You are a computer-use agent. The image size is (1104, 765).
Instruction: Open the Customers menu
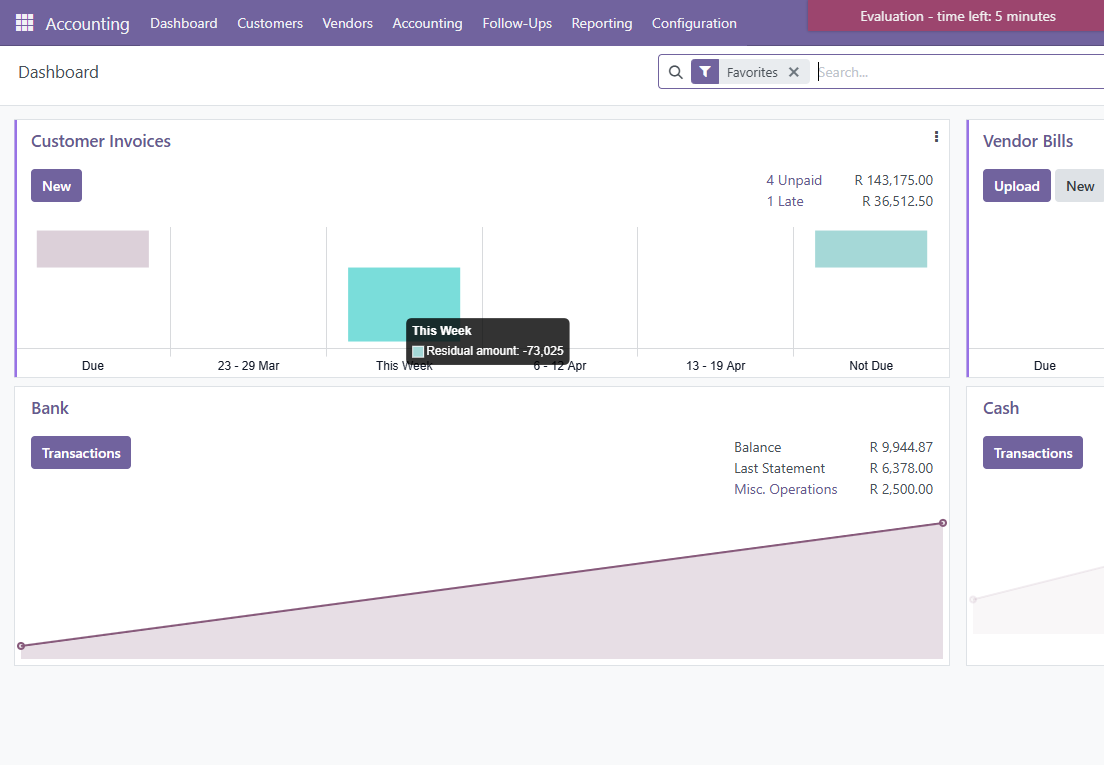pos(270,23)
